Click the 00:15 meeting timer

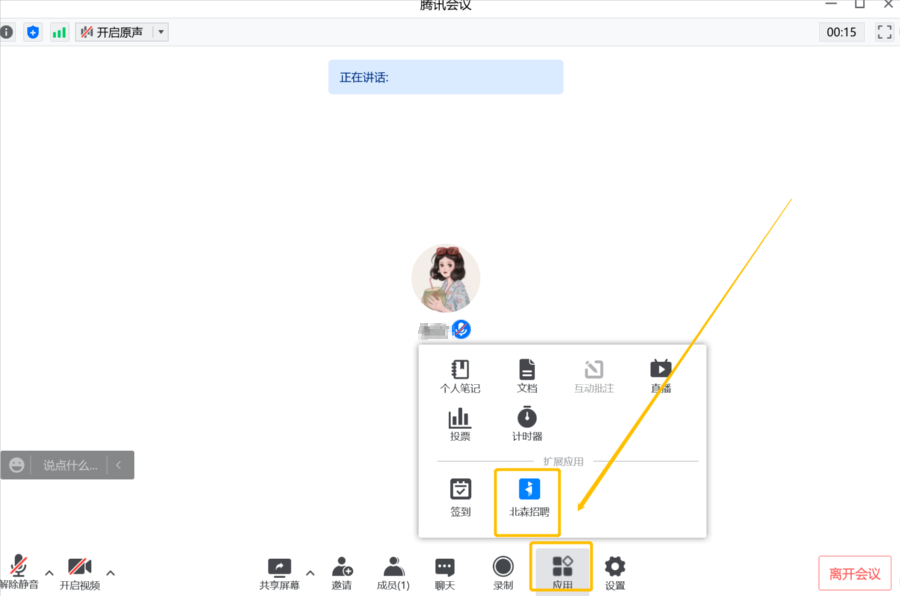click(841, 32)
